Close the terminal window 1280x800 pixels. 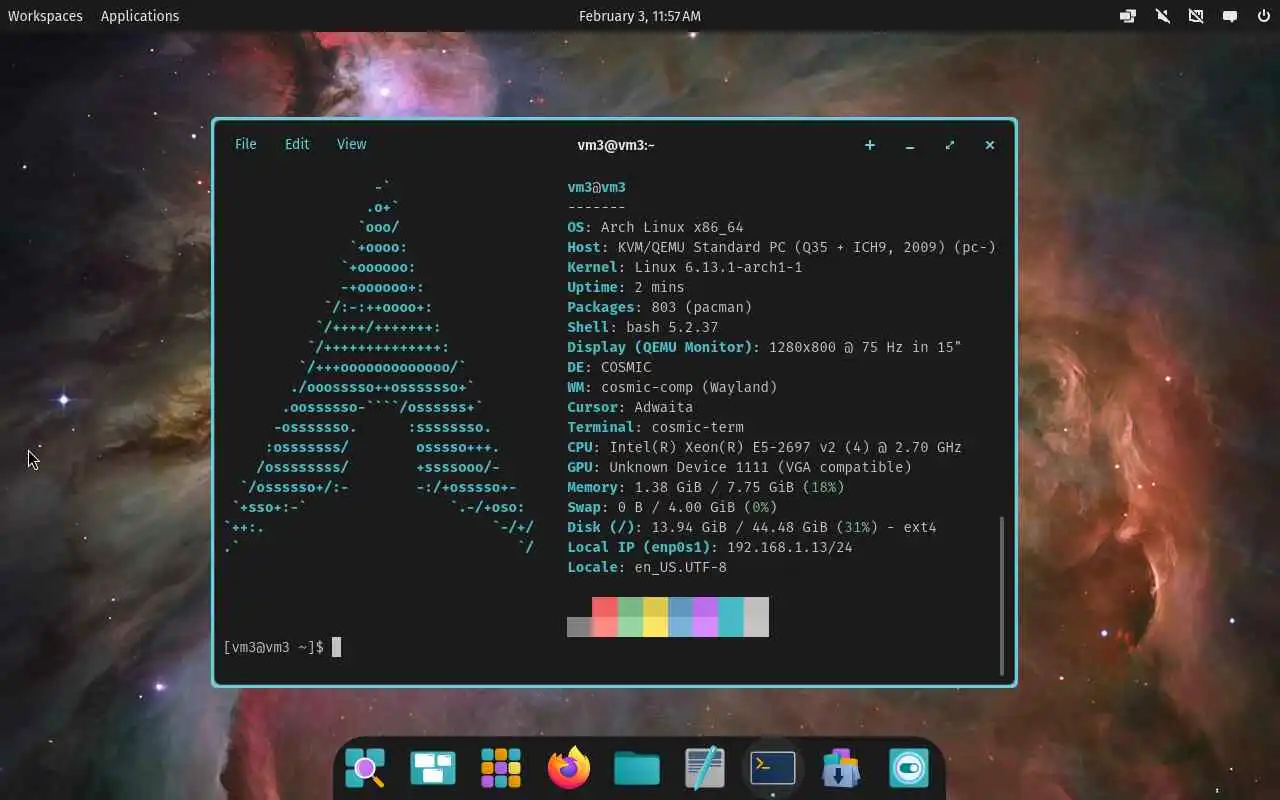[990, 145]
